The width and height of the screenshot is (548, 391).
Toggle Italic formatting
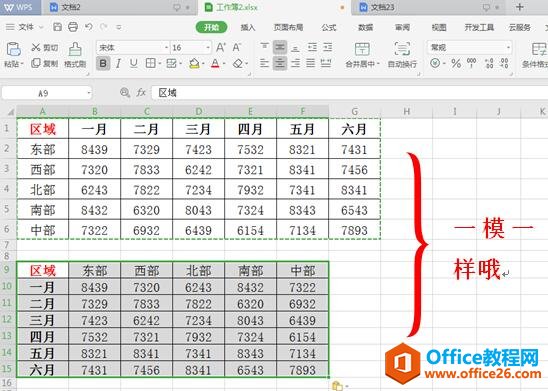pos(118,63)
